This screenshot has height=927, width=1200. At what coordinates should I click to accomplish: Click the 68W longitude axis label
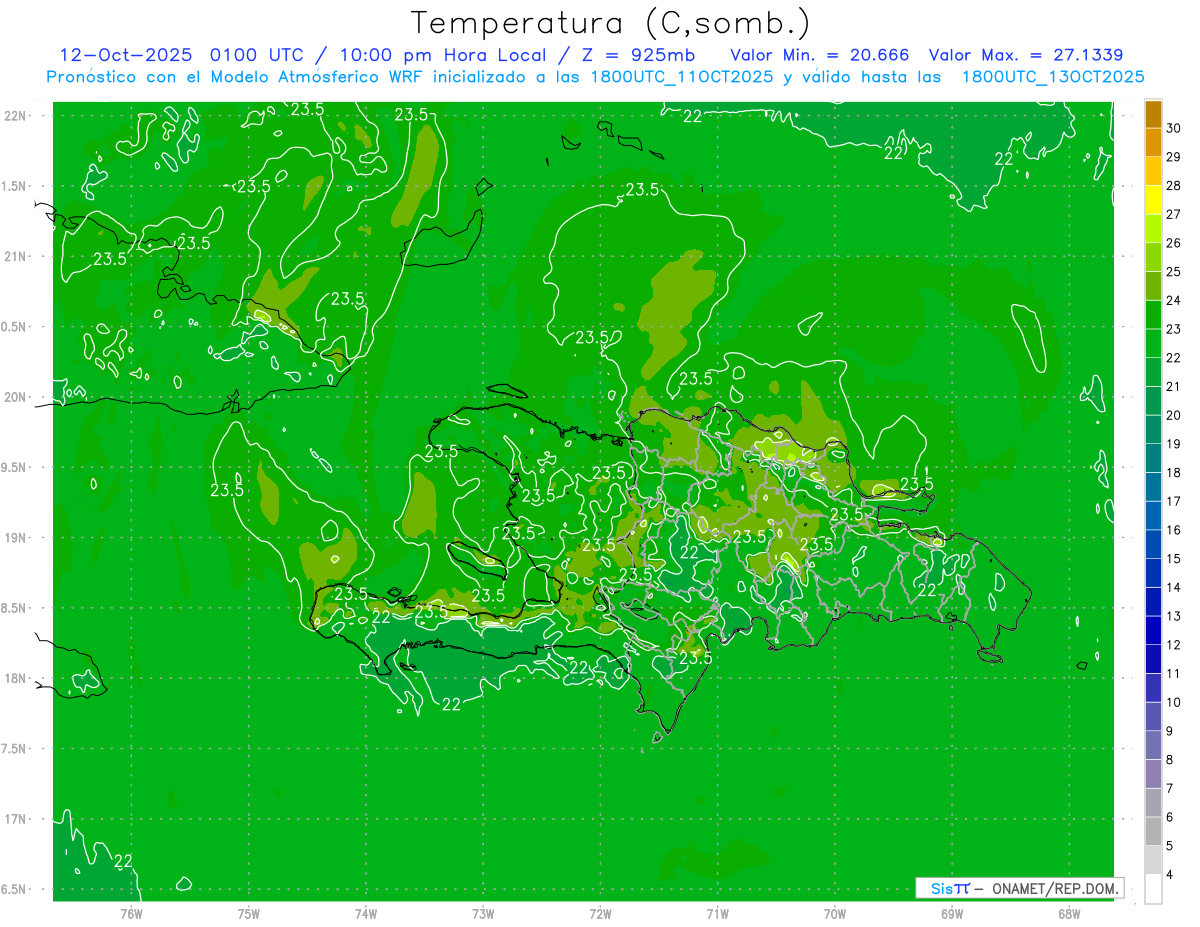coord(1068,914)
